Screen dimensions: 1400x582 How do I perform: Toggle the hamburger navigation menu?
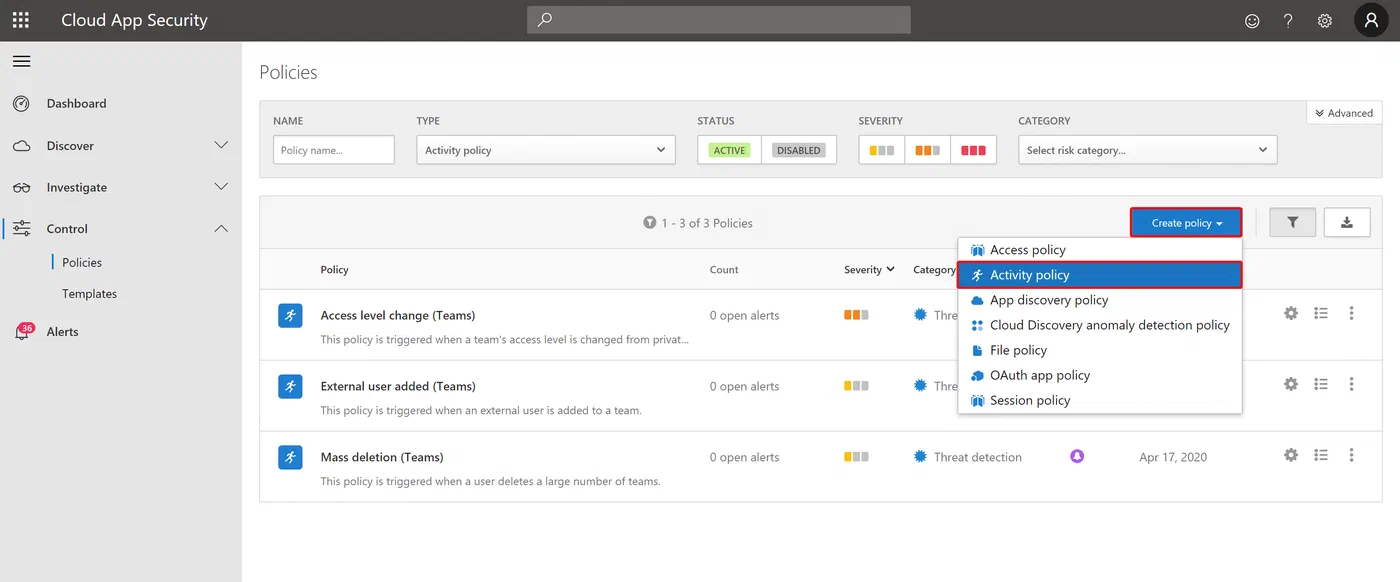click(21, 62)
